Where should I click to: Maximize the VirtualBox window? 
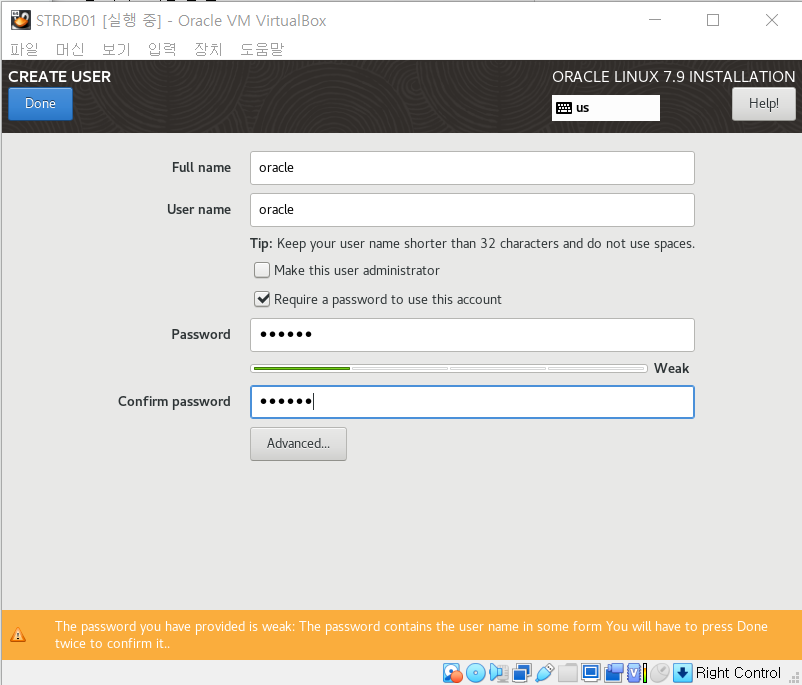pyautogui.click(x=713, y=20)
